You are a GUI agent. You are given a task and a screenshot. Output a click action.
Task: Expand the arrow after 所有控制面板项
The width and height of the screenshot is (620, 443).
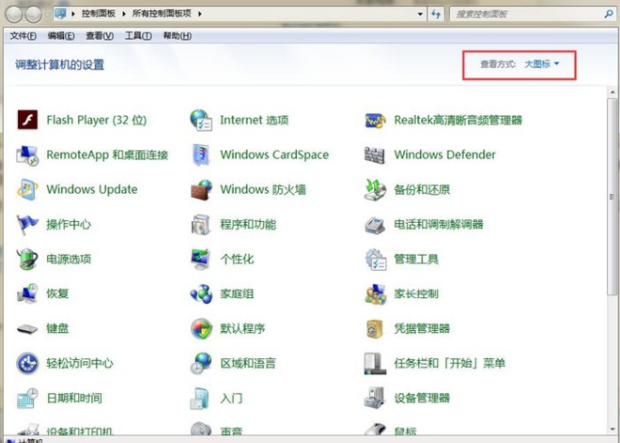(x=200, y=14)
